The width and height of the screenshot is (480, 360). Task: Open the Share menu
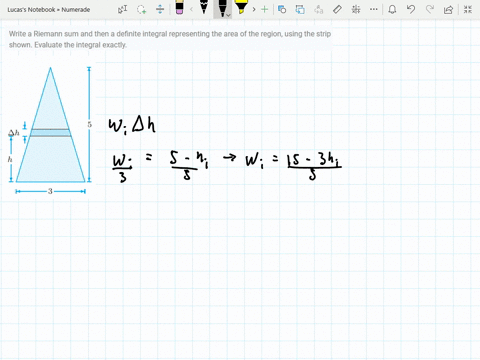(448, 10)
